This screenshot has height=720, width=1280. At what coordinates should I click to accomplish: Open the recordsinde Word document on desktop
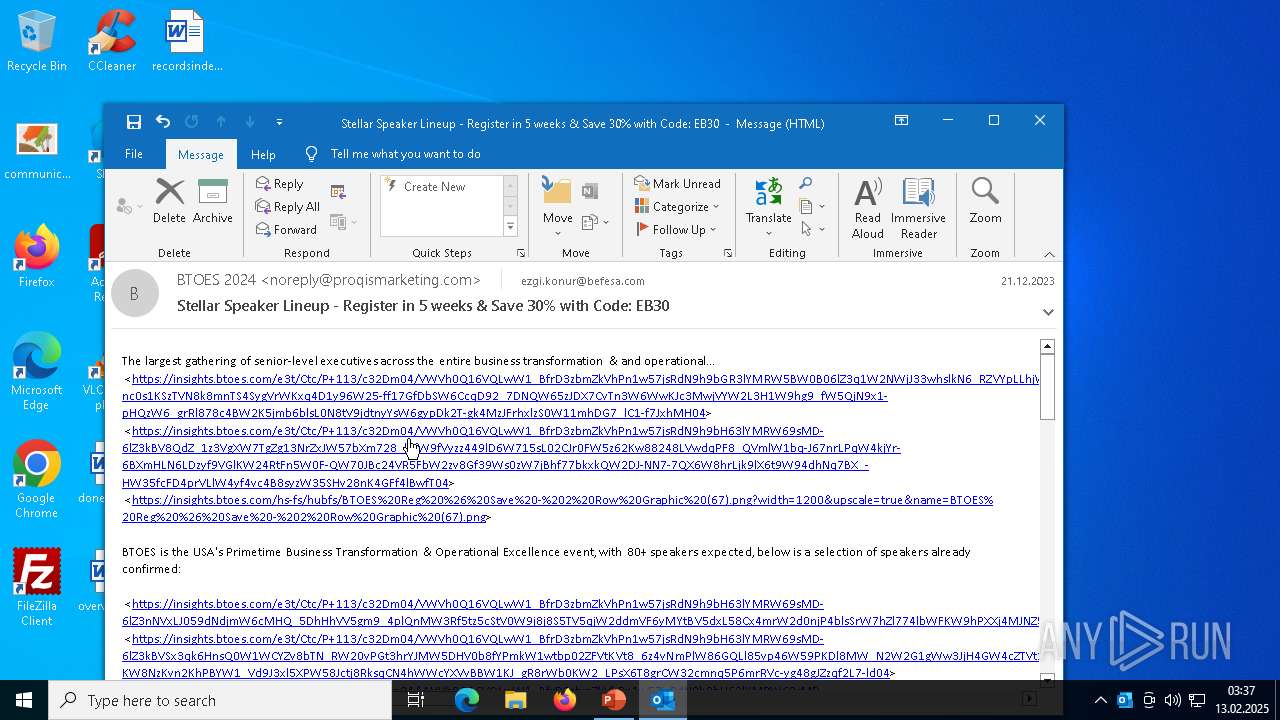click(x=187, y=41)
